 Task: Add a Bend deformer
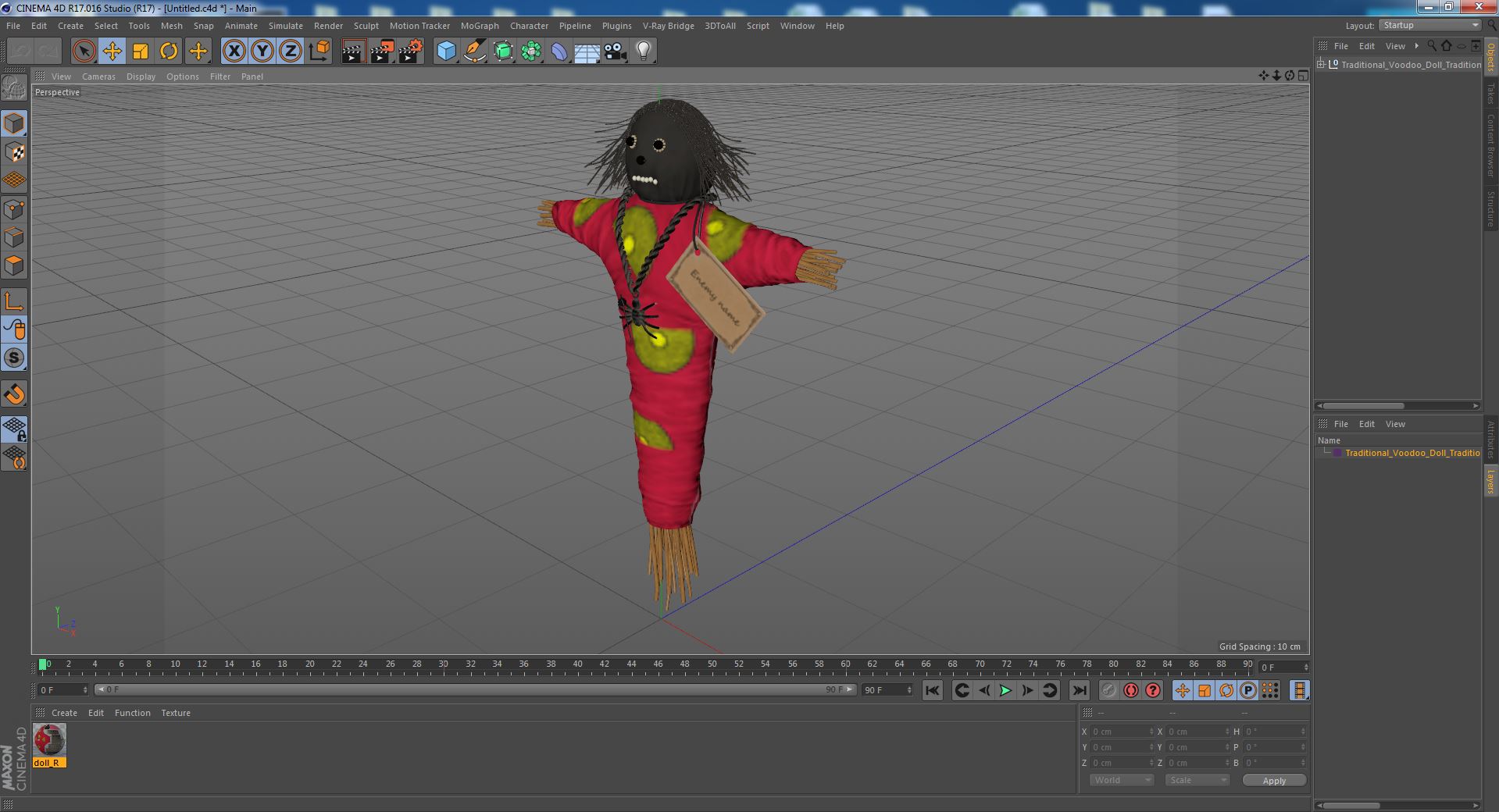[x=559, y=52]
